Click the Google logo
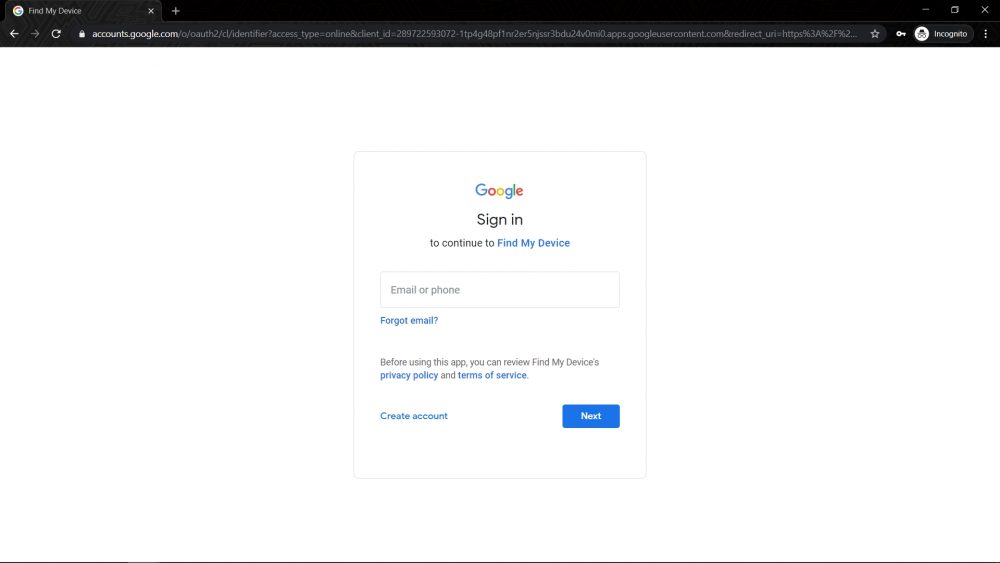 point(499,191)
